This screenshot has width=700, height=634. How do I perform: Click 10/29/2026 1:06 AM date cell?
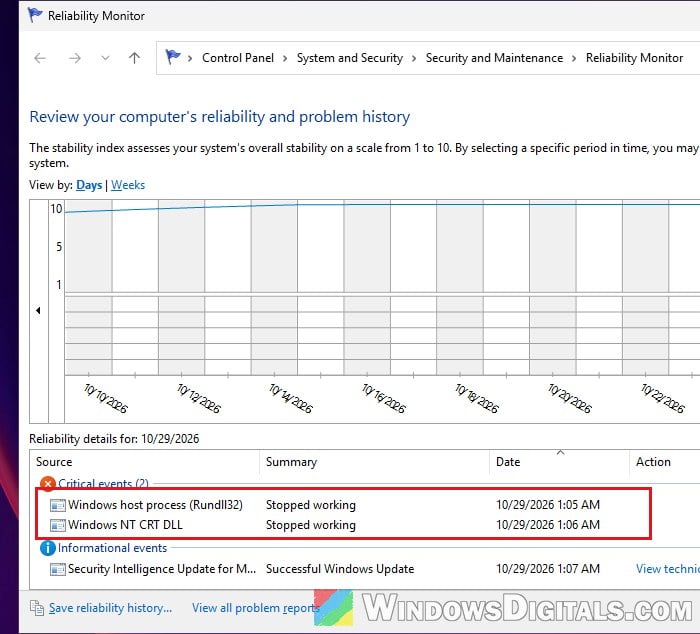[x=548, y=525]
